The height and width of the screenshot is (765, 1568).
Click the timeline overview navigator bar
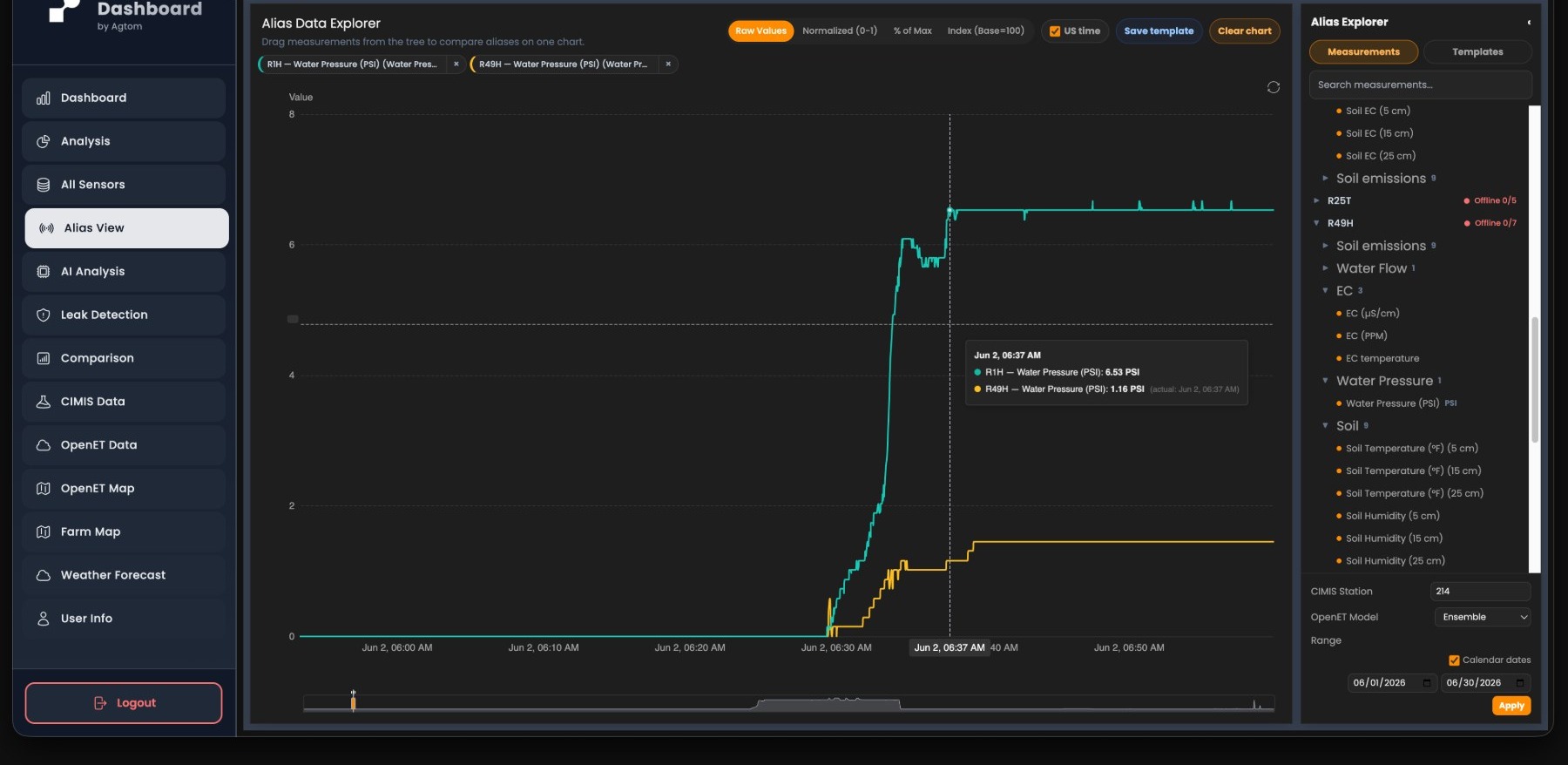(788, 703)
